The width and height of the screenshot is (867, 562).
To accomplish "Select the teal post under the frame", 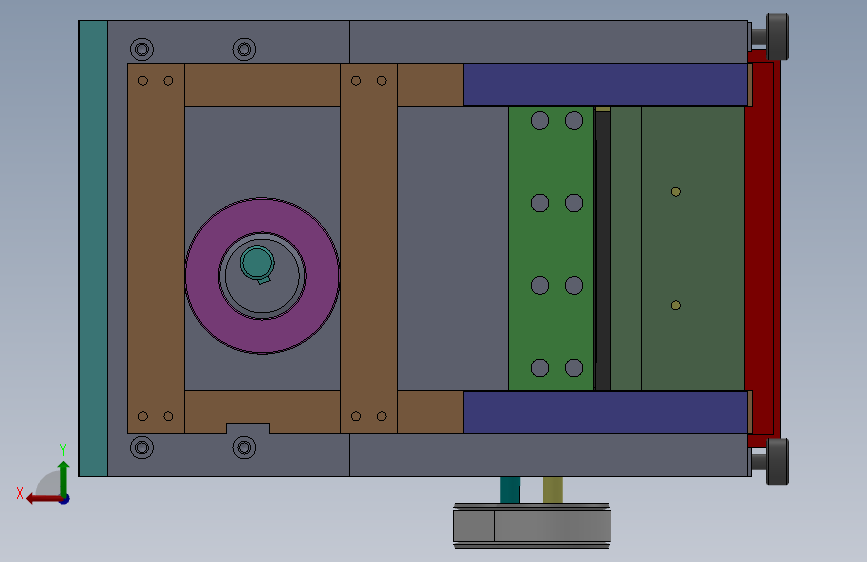I will click(510, 490).
